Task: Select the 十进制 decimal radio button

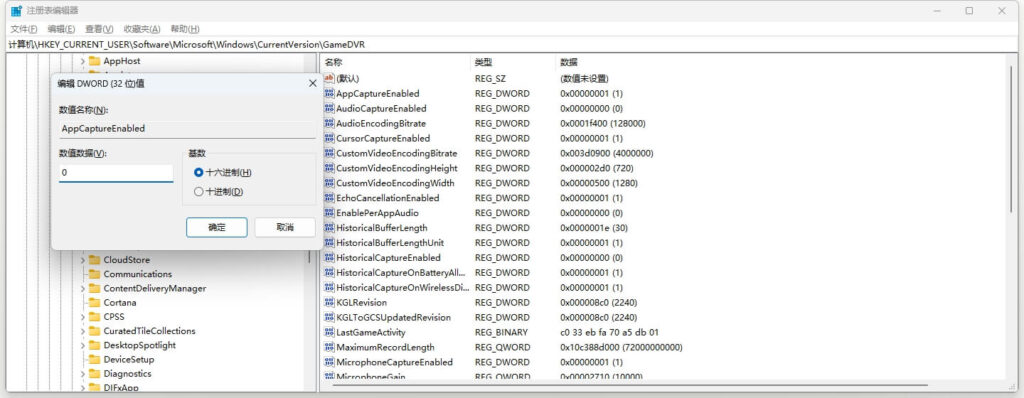Action: pyautogui.click(x=199, y=191)
